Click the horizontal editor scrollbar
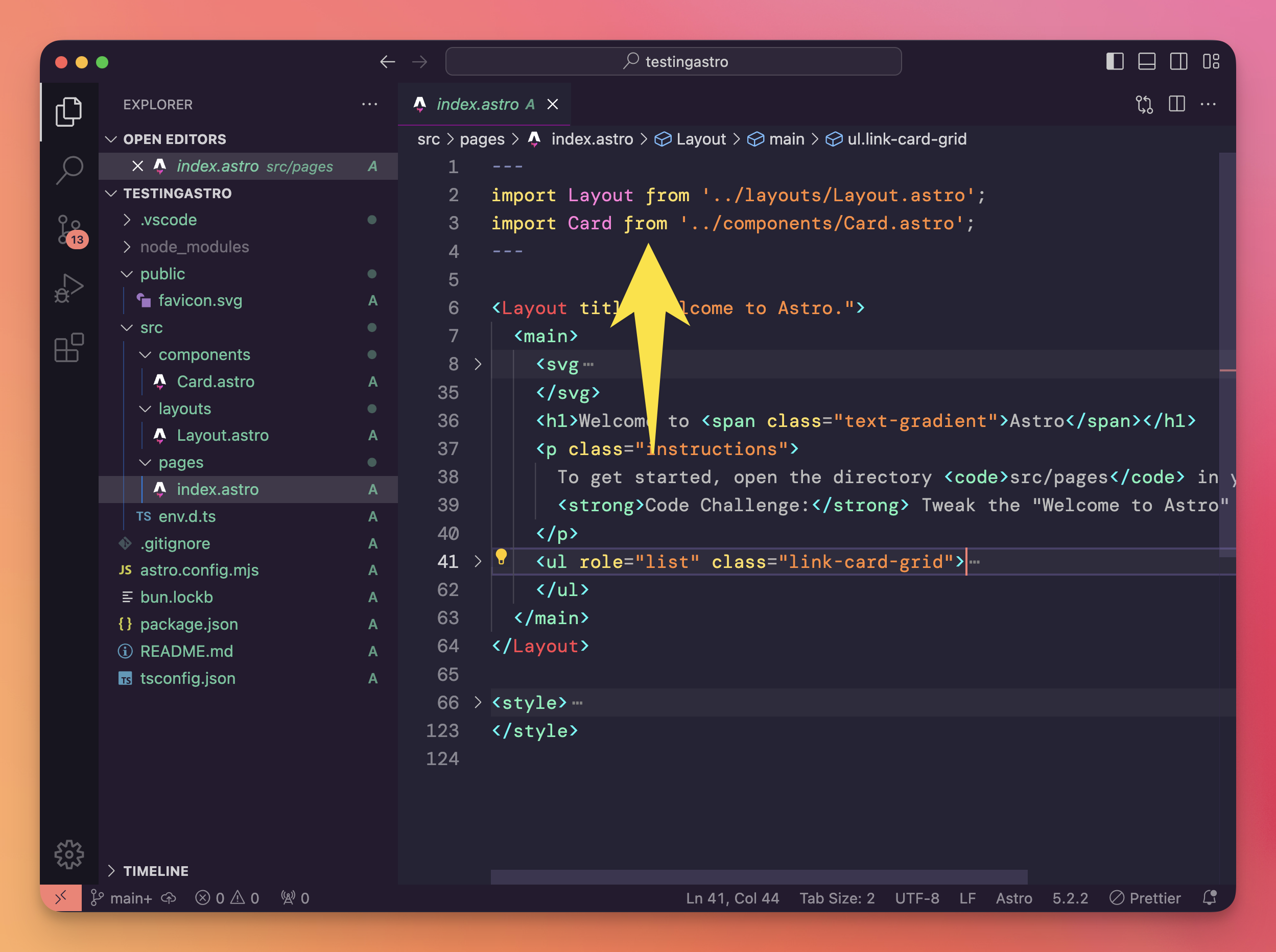The height and width of the screenshot is (952, 1276). pyautogui.click(x=759, y=876)
